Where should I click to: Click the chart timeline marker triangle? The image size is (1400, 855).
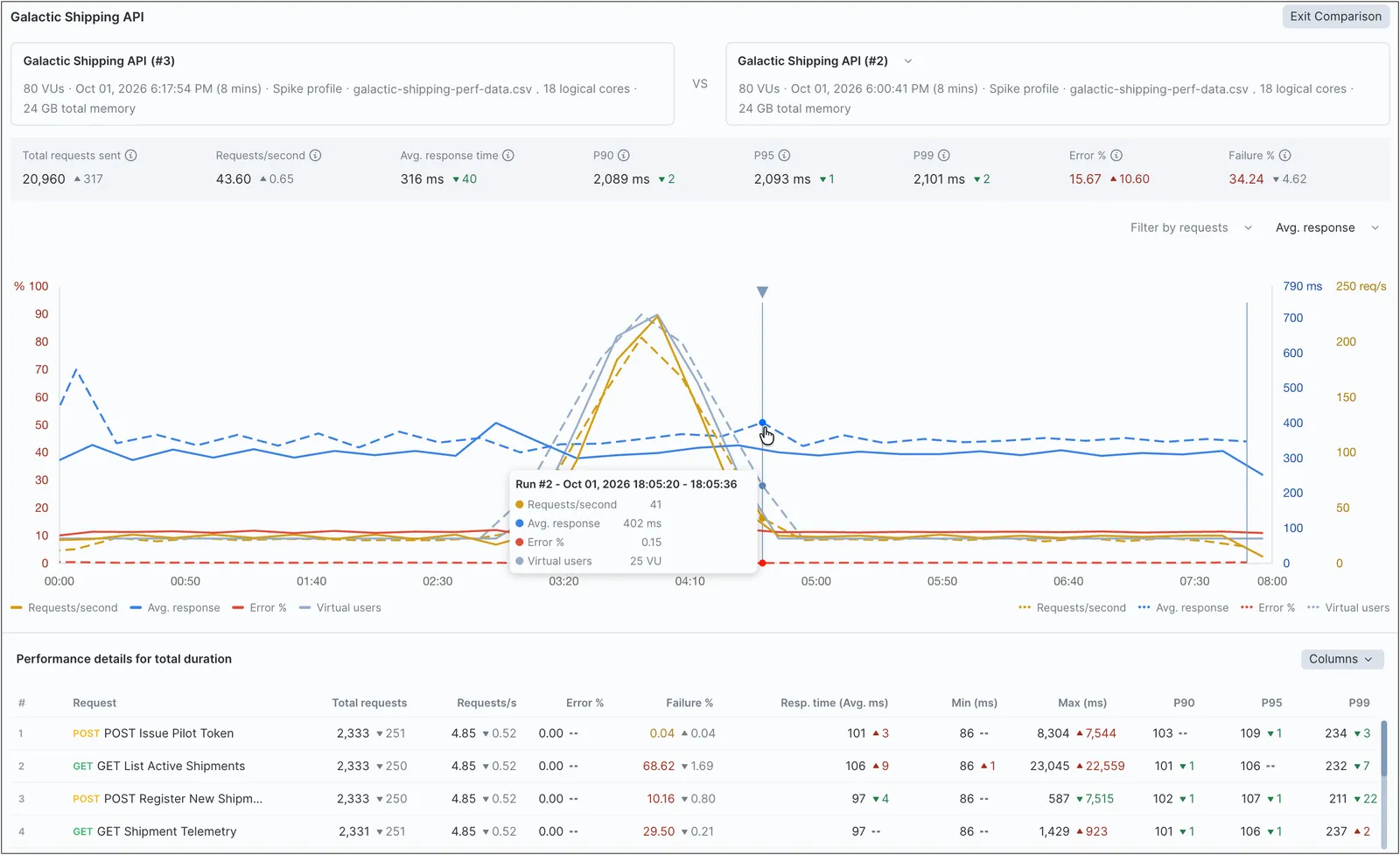[762, 292]
